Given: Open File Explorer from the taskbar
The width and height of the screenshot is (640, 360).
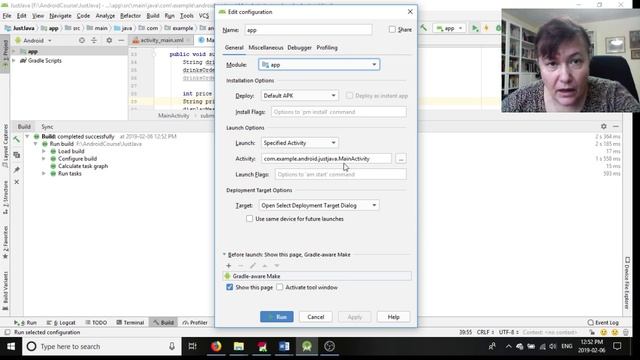Looking at the screenshot, I should click(x=239, y=347).
